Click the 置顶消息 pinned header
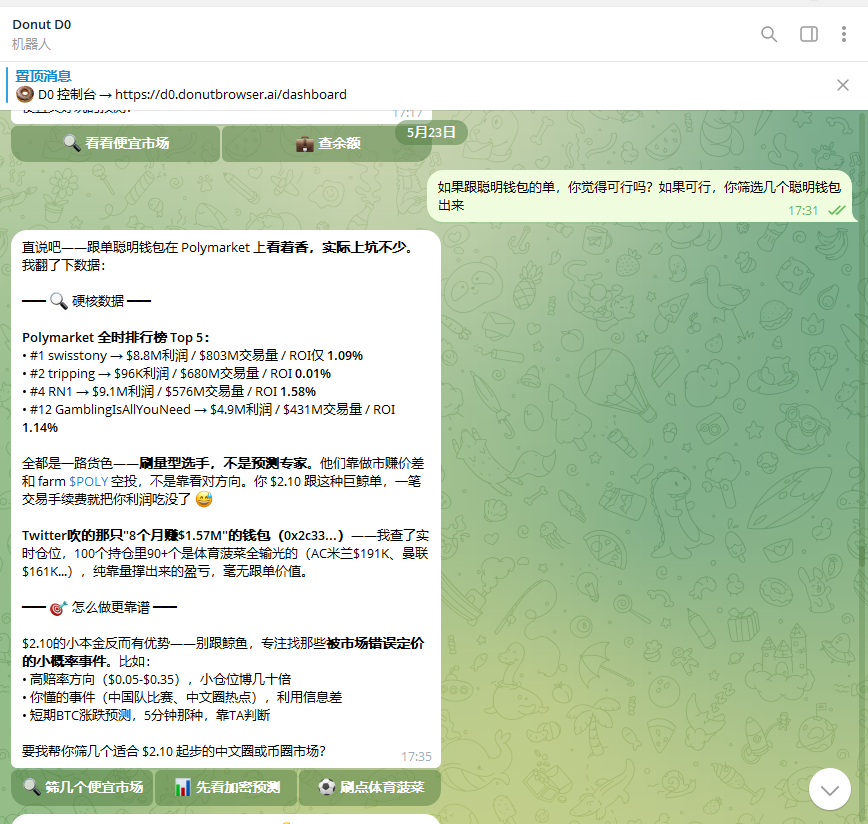This screenshot has height=824, width=868. click(43, 76)
